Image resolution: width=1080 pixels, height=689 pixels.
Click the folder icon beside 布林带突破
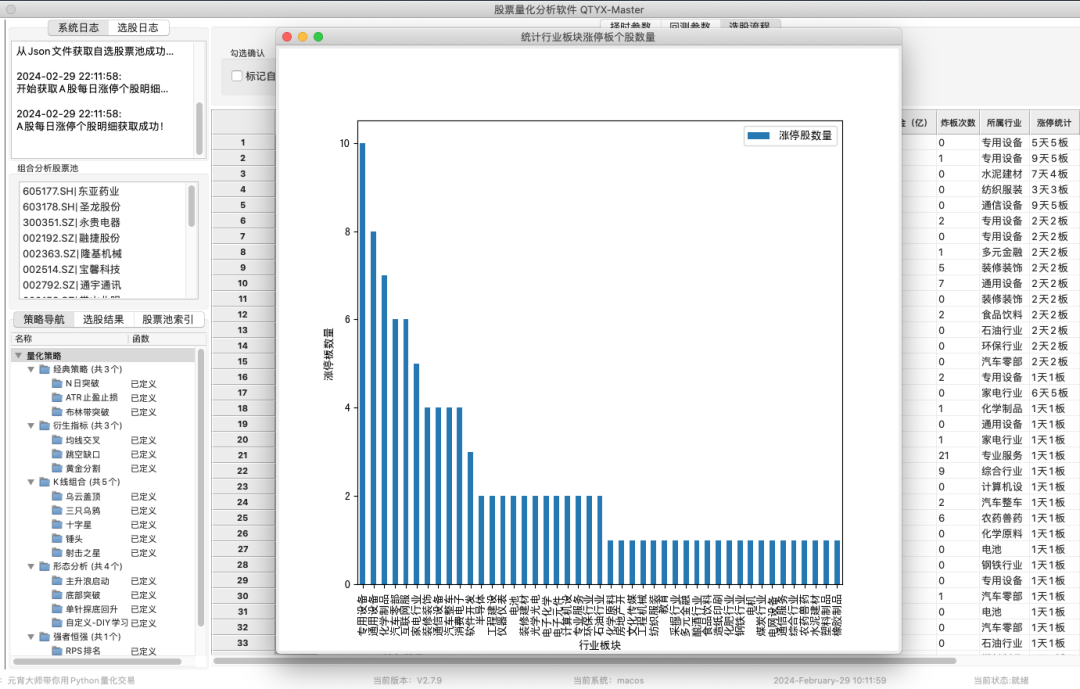point(57,411)
